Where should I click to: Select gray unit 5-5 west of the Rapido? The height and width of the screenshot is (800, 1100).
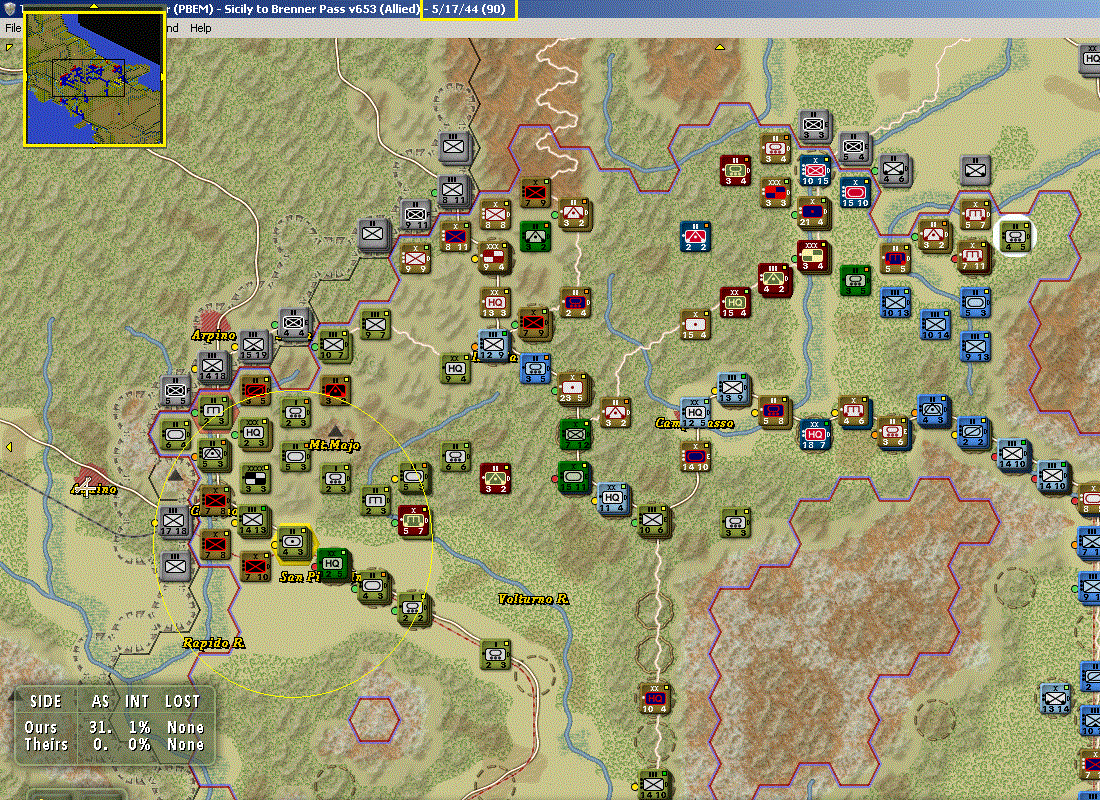175,392
